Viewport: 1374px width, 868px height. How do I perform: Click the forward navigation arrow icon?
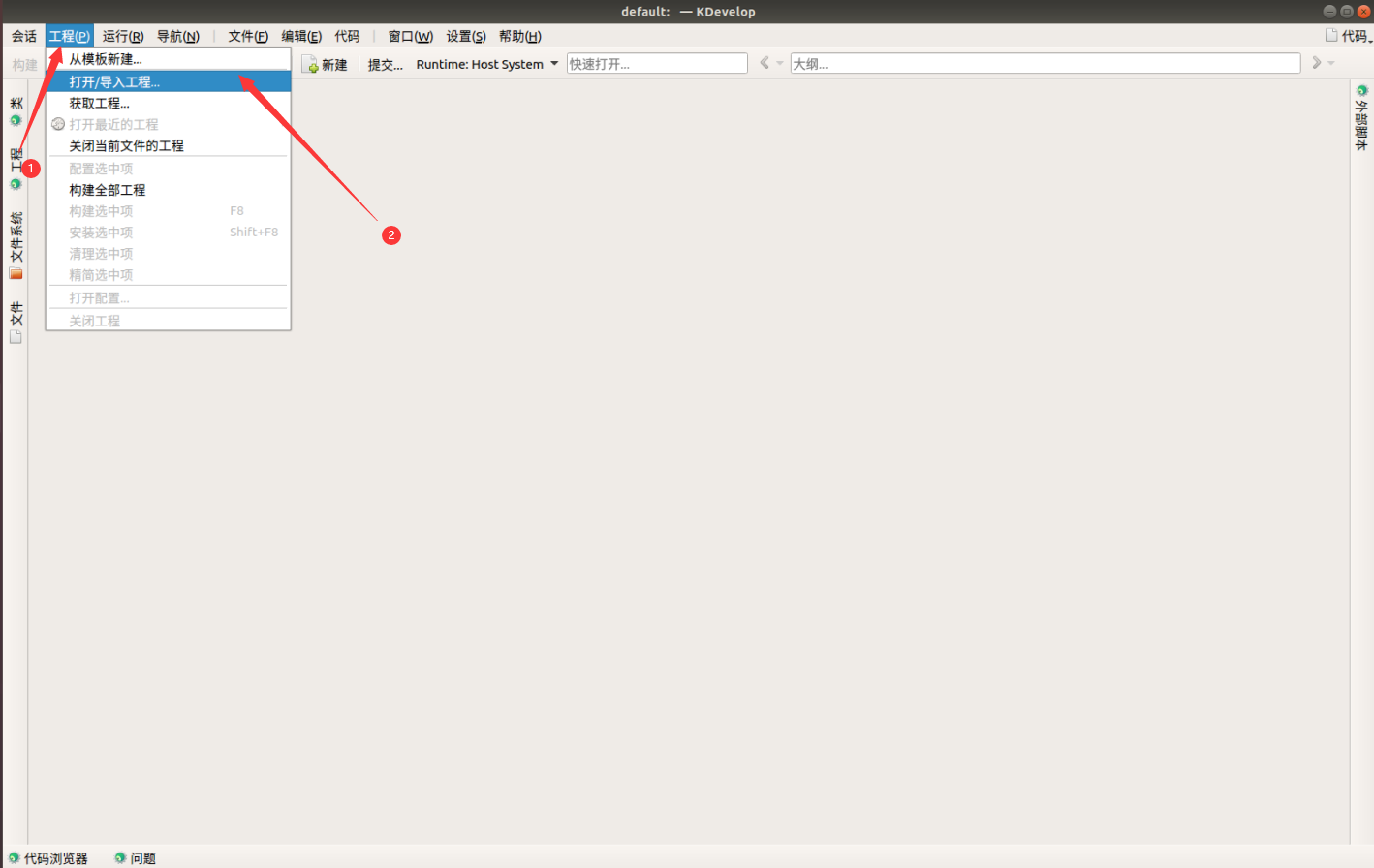tap(1316, 63)
